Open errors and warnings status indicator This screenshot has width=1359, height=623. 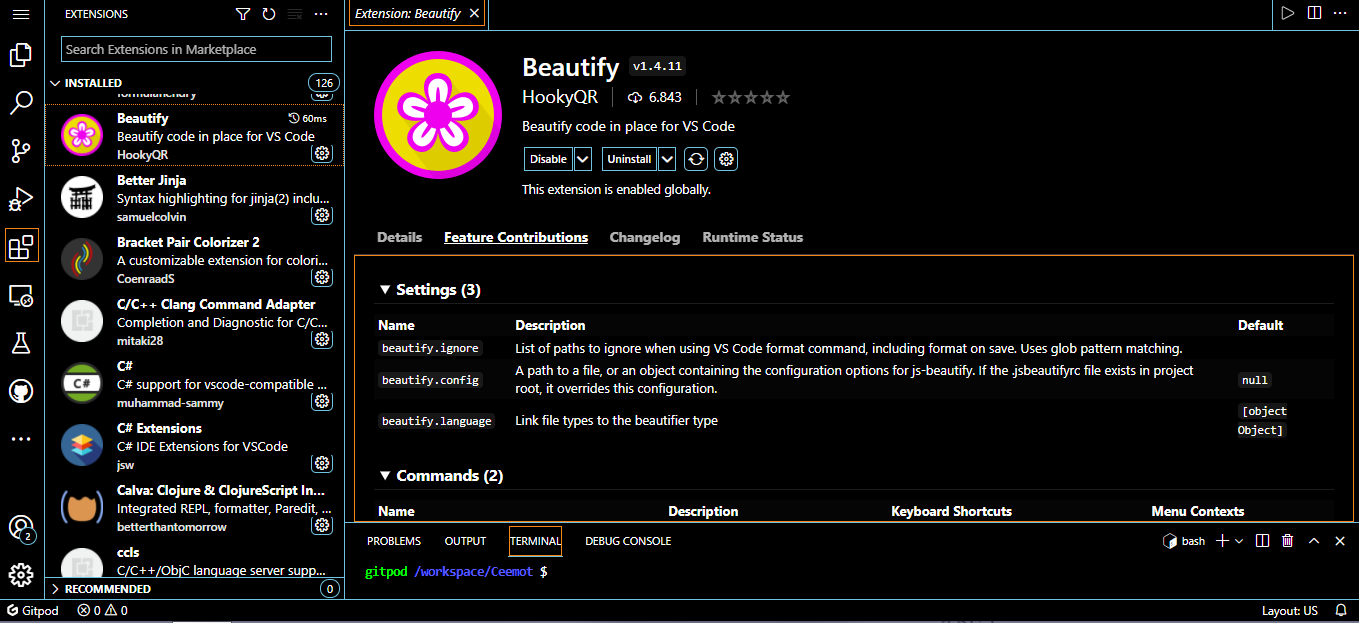(102, 611)
